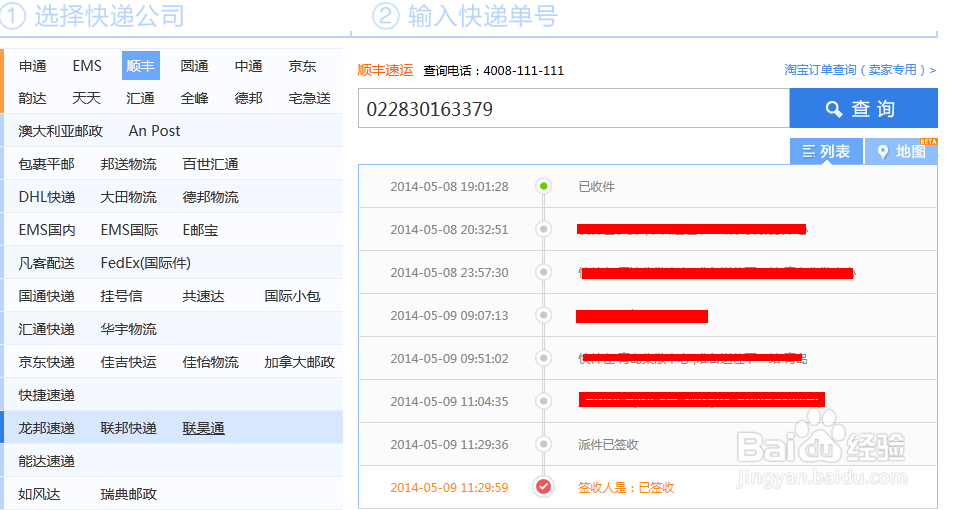Pick 韵达 from courier list

32,99
